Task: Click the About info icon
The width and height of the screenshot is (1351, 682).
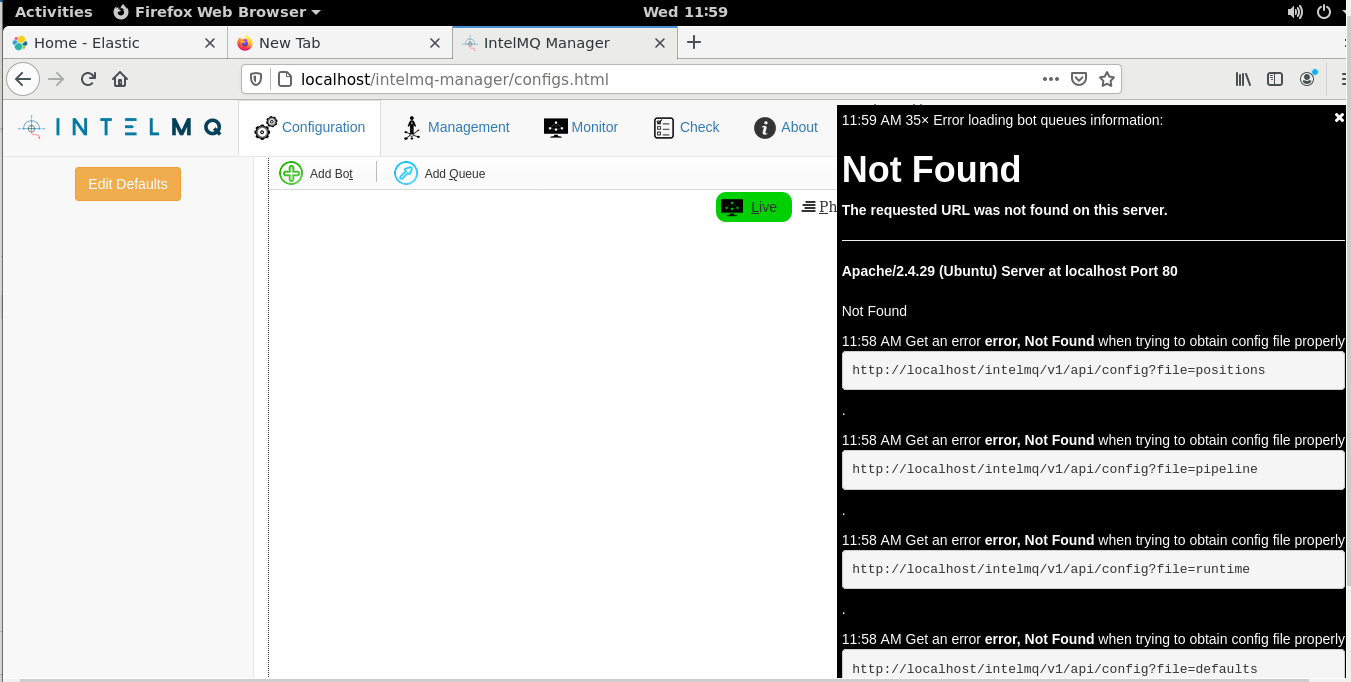Action: pyautogui.click(x=765, y=128)
